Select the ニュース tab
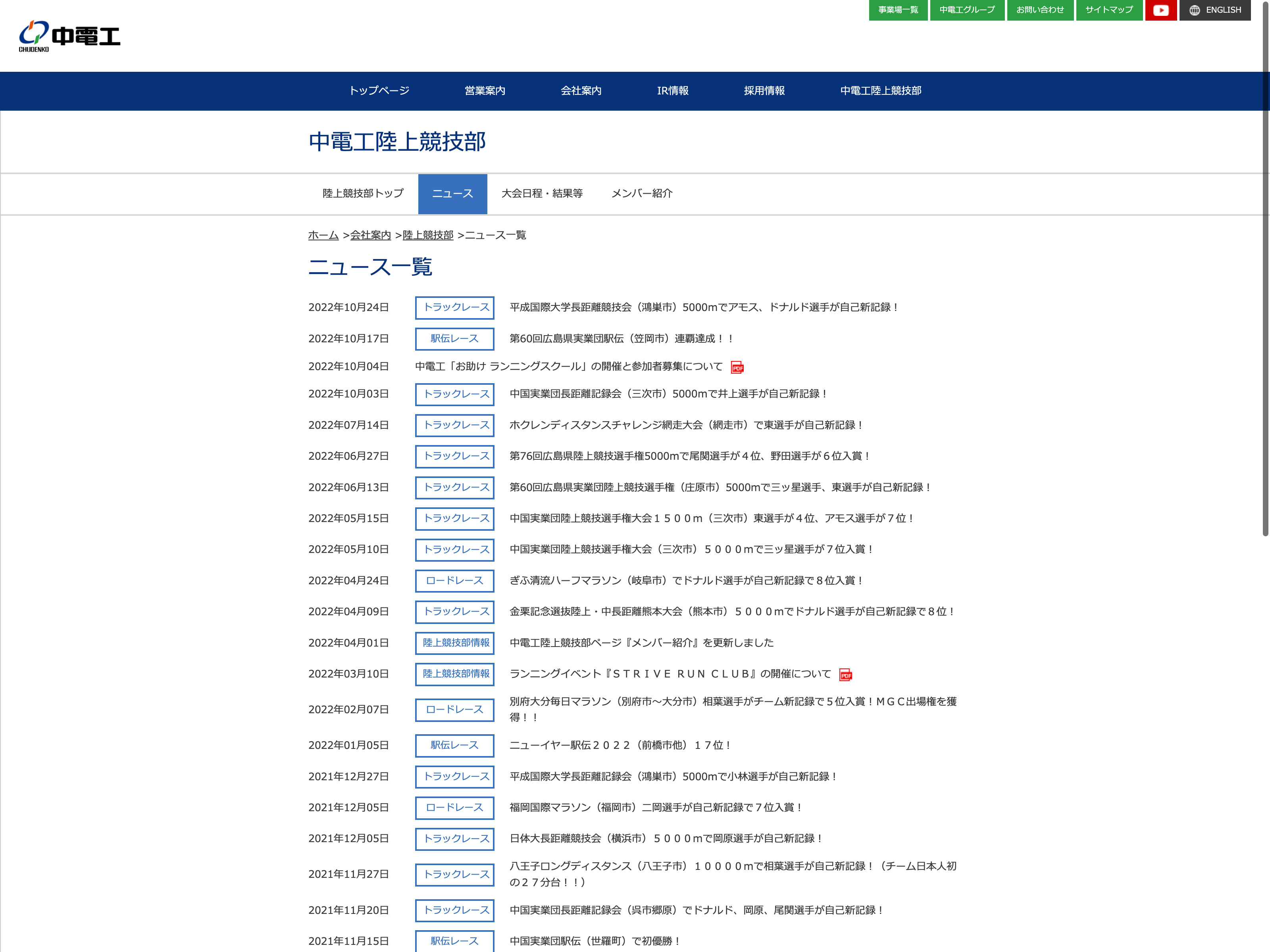The height and width of the screenshot is (952, 1270). pos(452,194)
